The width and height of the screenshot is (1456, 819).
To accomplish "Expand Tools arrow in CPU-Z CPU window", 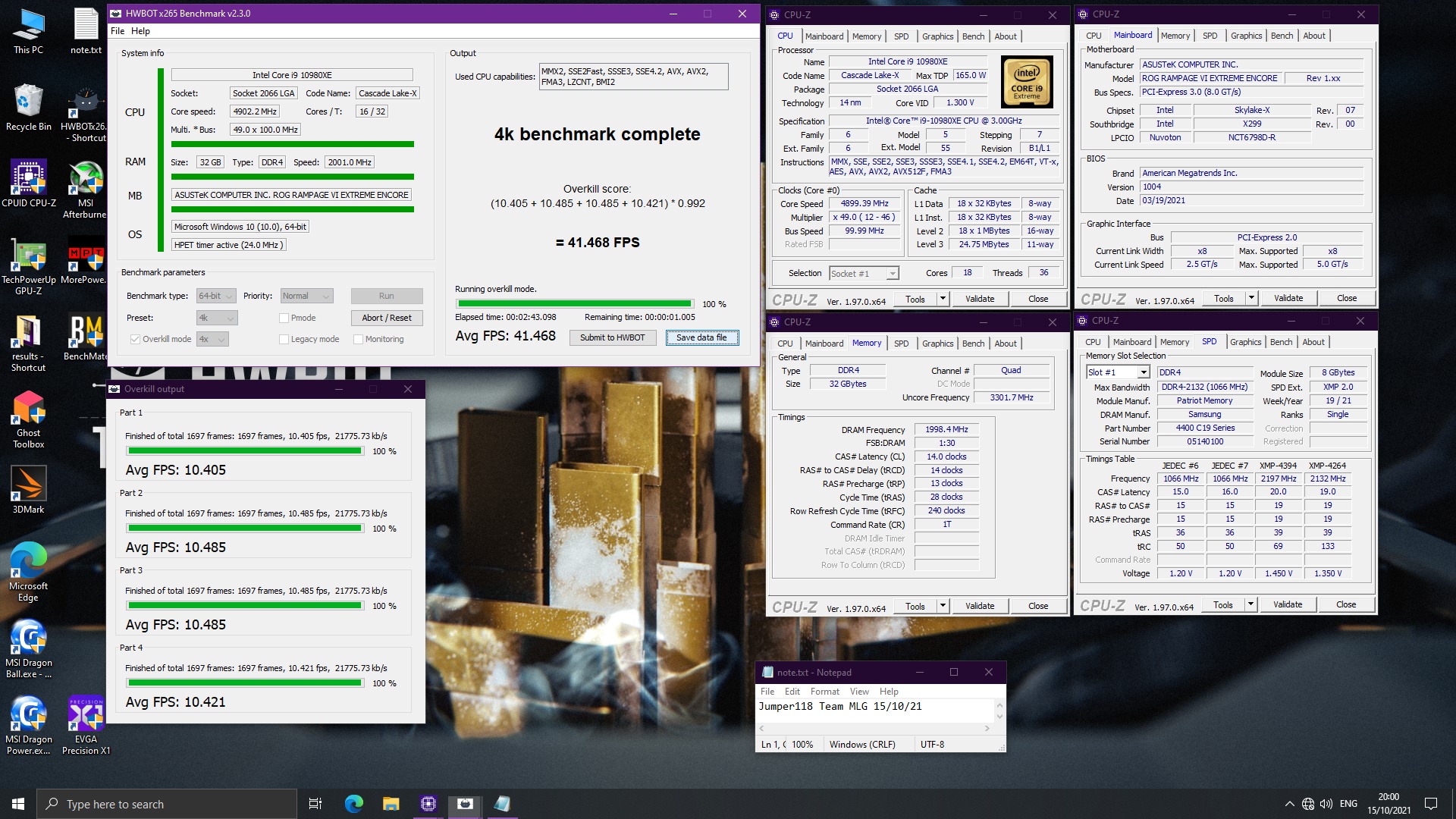I will [x=943, y=299].
